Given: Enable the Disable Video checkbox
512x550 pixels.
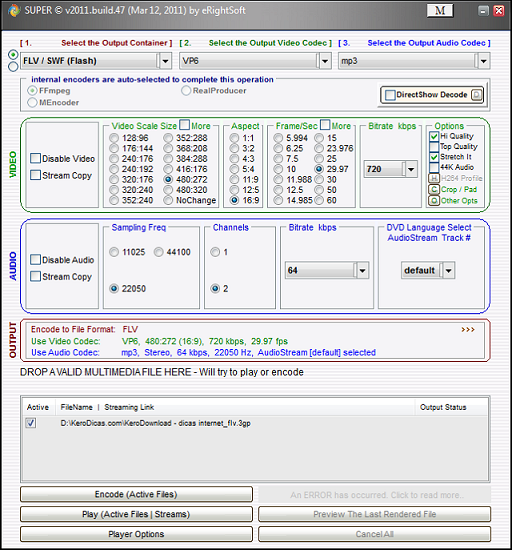Looking at the screenshot, I should [x=35, y=158].
